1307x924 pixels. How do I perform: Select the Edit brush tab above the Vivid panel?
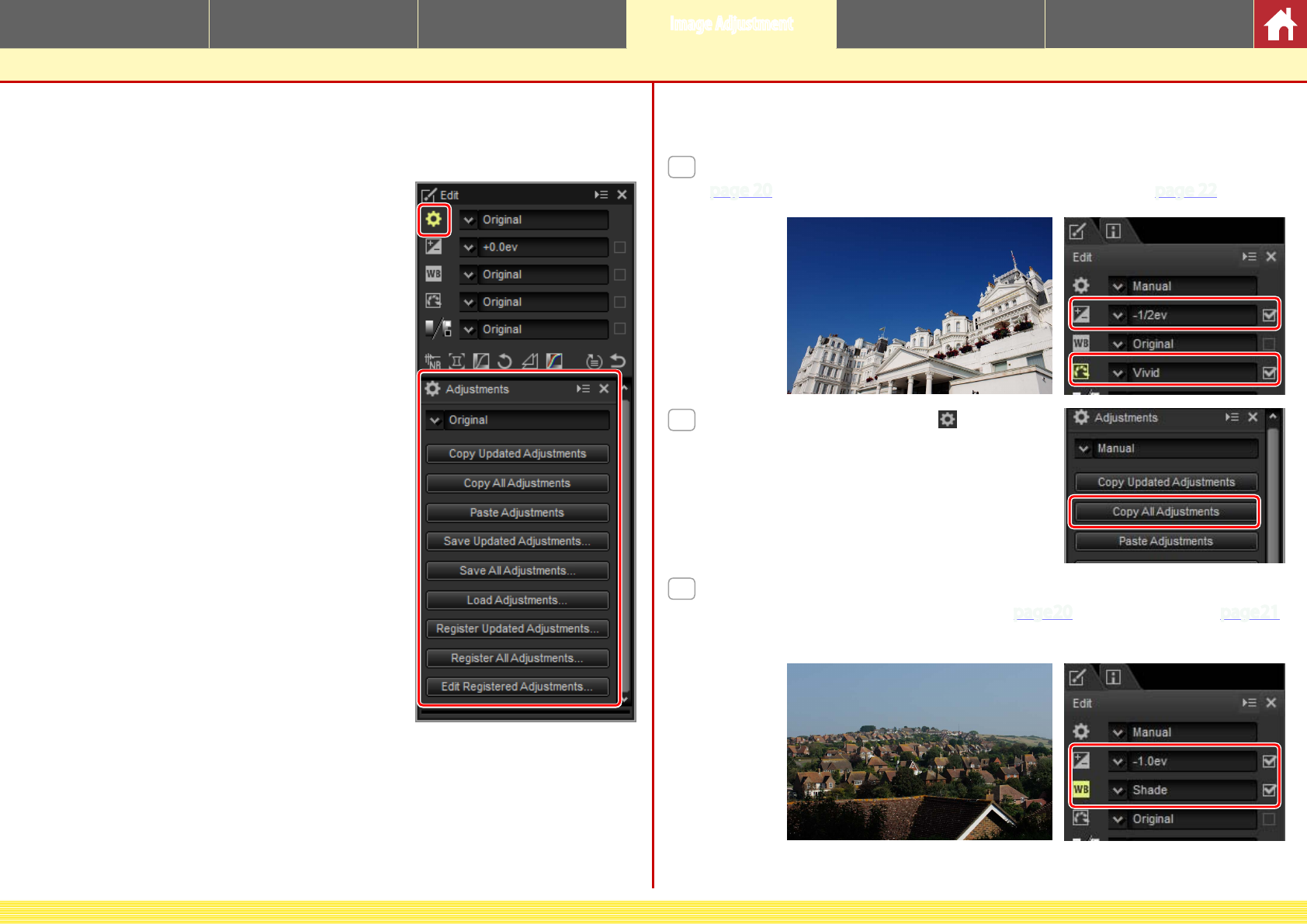click(1078, 230)
